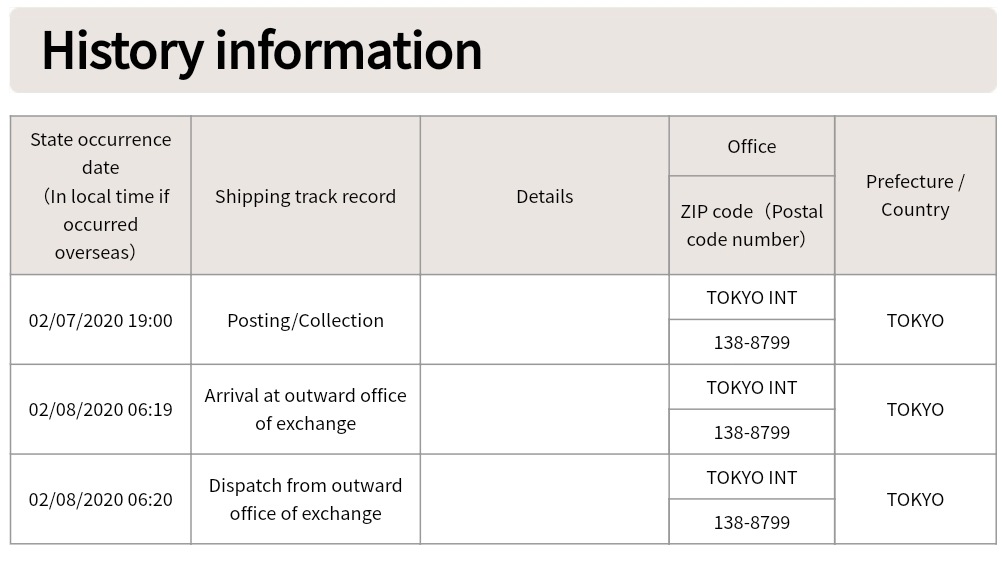
Task: Click TOKYO prefecture in the Dispatch row
Action: click(x=915, y=500)
